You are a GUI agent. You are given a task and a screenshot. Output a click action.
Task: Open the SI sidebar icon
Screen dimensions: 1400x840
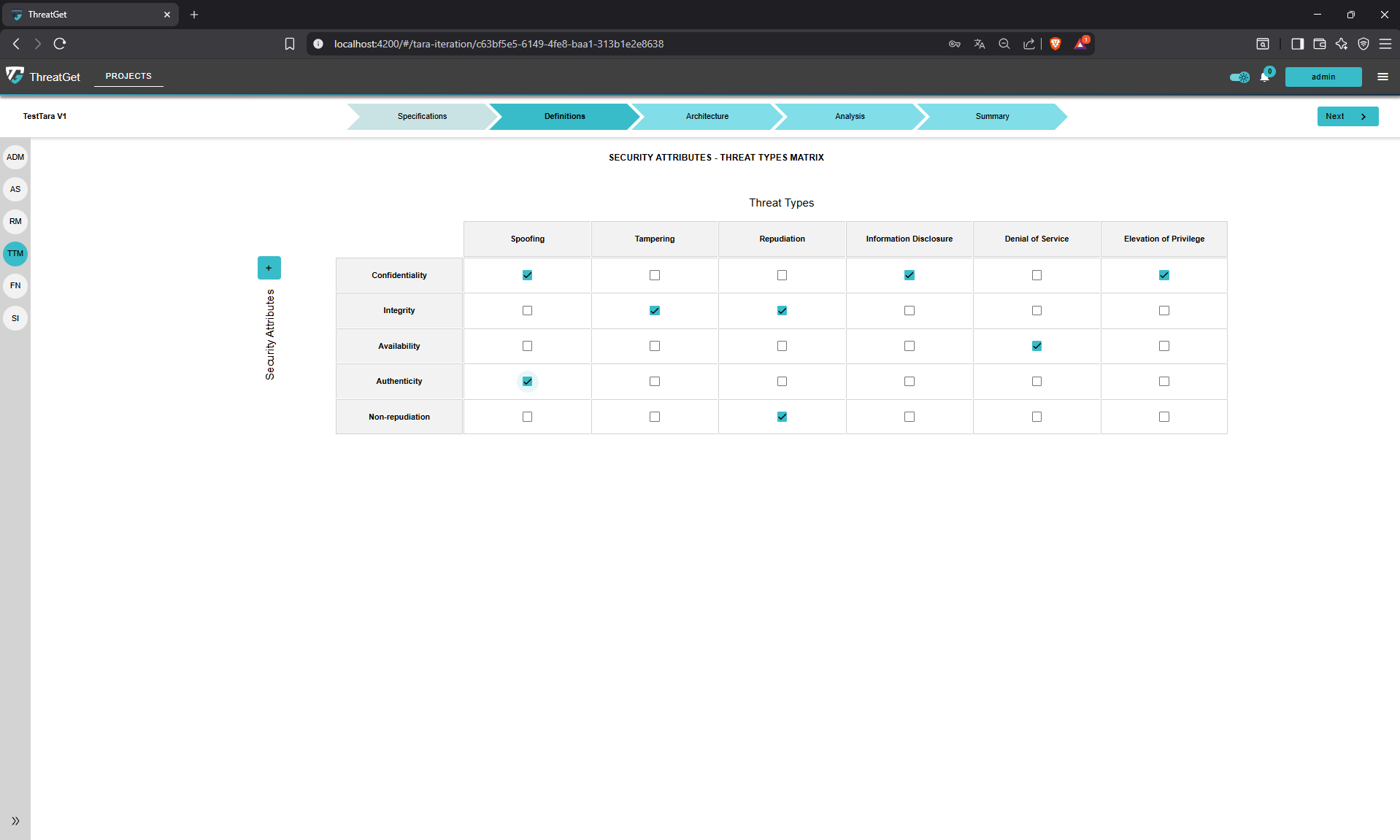[15, 317]
